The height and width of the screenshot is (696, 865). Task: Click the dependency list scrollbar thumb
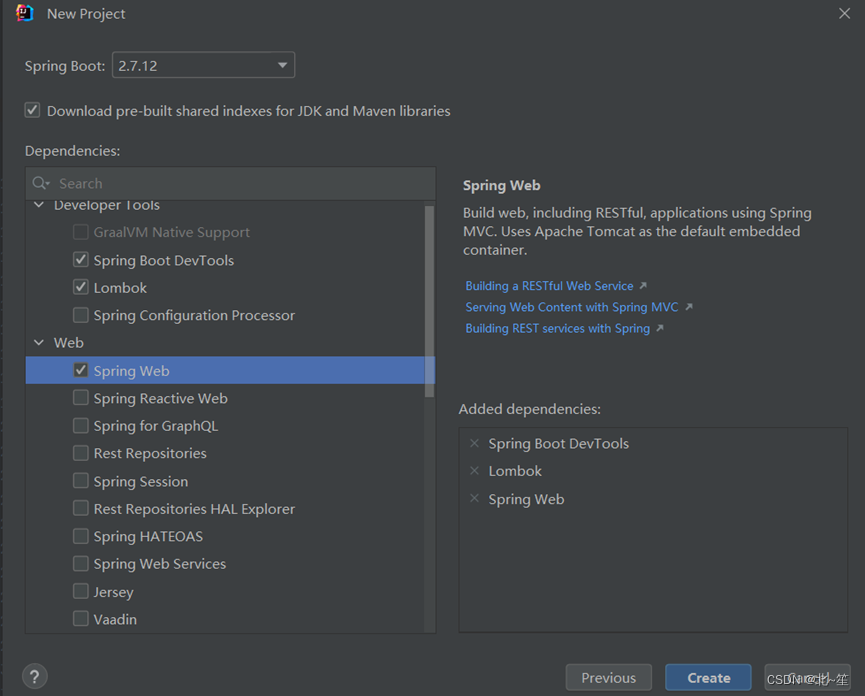click(429, 301)
